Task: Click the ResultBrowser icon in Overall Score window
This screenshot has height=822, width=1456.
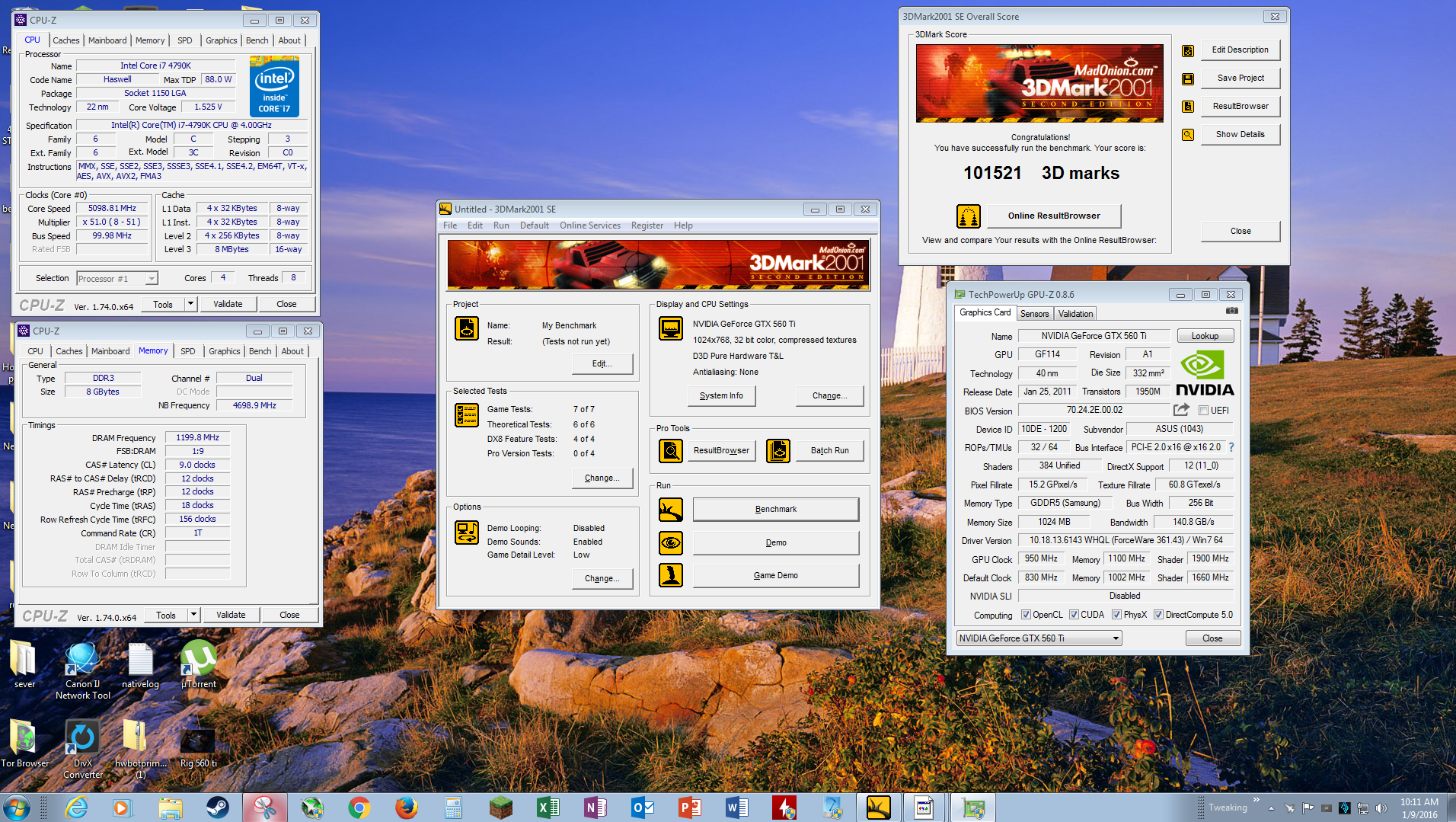Action: coord(1188,107)
